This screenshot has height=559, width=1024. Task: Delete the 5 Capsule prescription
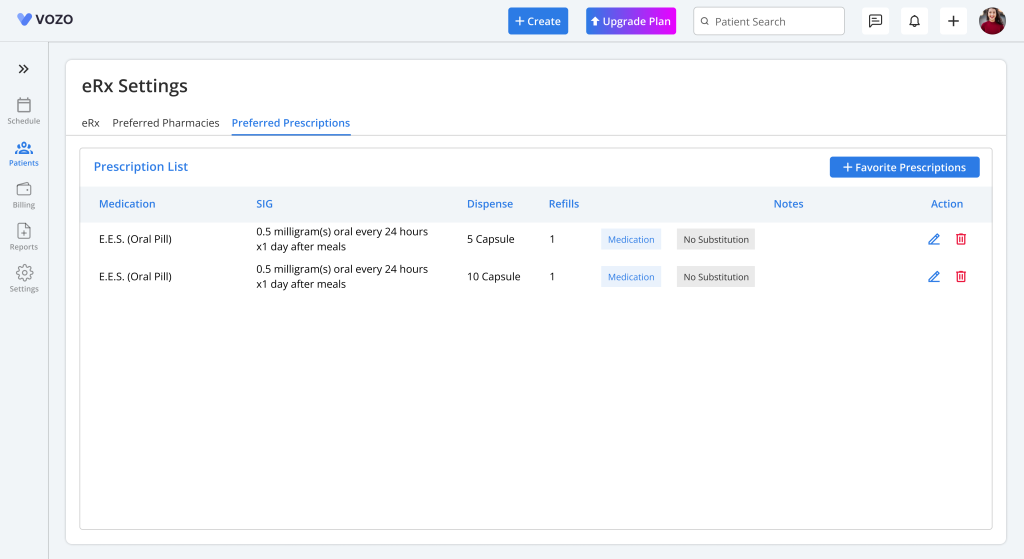961,239
